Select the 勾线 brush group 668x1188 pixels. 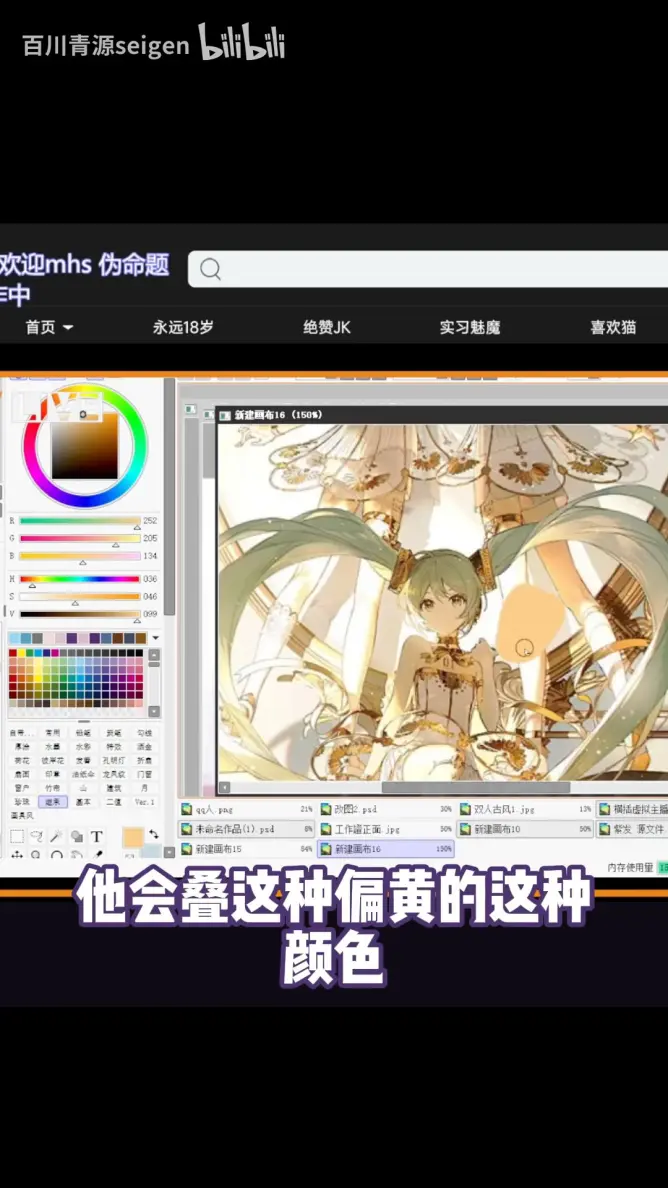tap(144, 733)
